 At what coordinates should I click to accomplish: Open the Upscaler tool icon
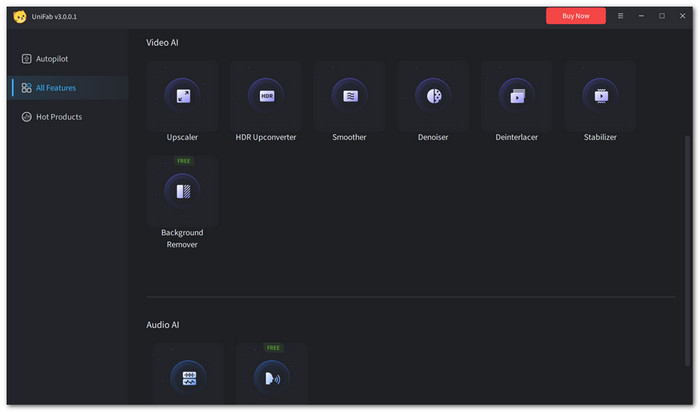pyautogui.click(x=183, y=96)
